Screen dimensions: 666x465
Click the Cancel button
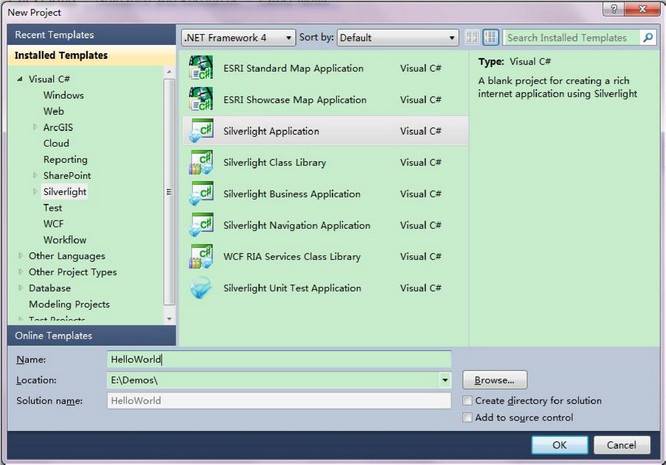point(621,445)
